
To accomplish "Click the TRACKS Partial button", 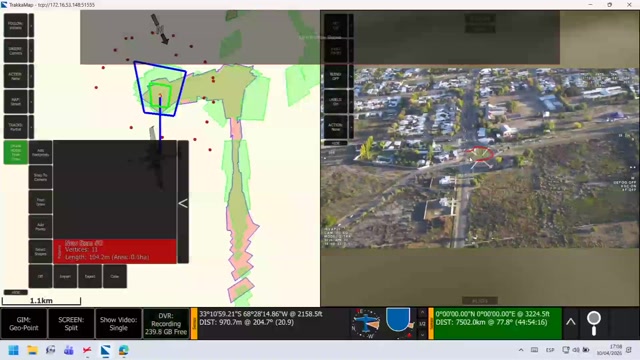I will [x=16, y=127].
